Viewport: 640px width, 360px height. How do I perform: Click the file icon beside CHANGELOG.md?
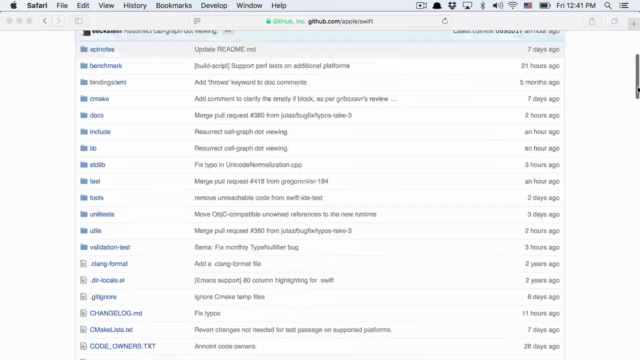(84, 313)
